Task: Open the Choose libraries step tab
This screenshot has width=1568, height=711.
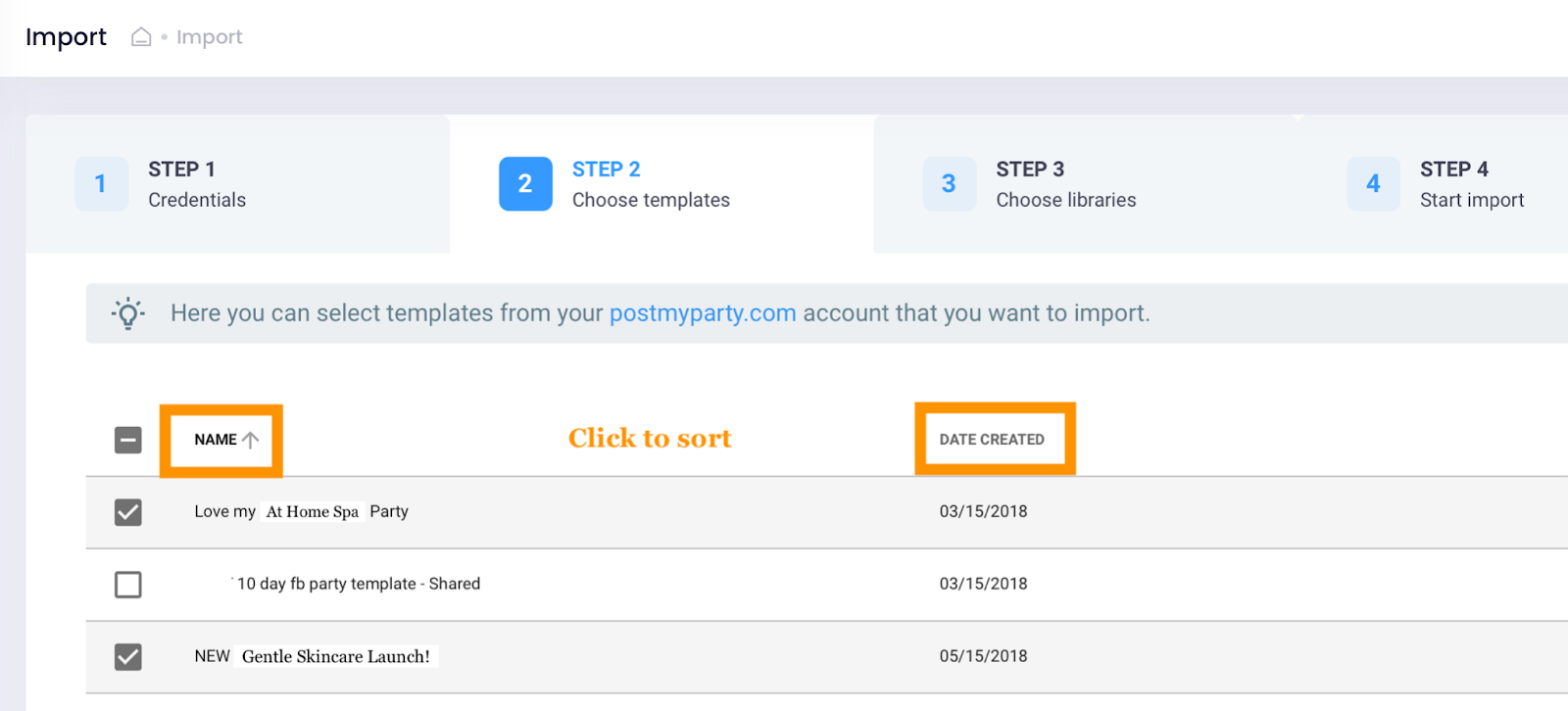Action: tap(1065, 184)
